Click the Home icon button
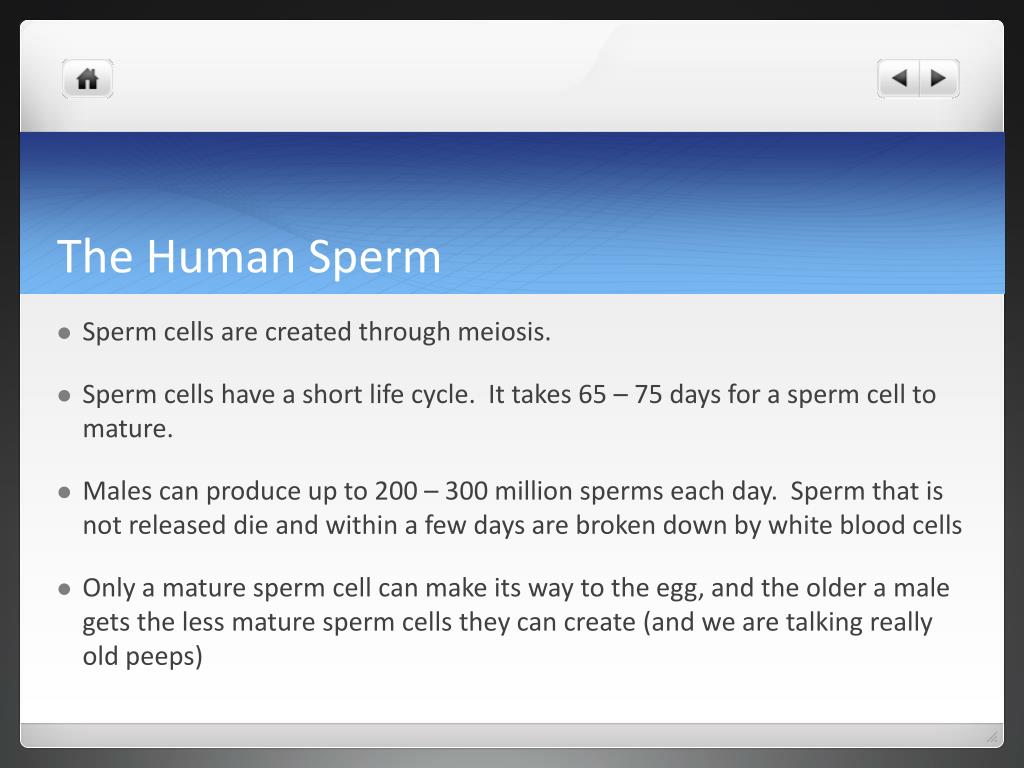The width and height of the screenshot is (1024, 768). (88, 79)
